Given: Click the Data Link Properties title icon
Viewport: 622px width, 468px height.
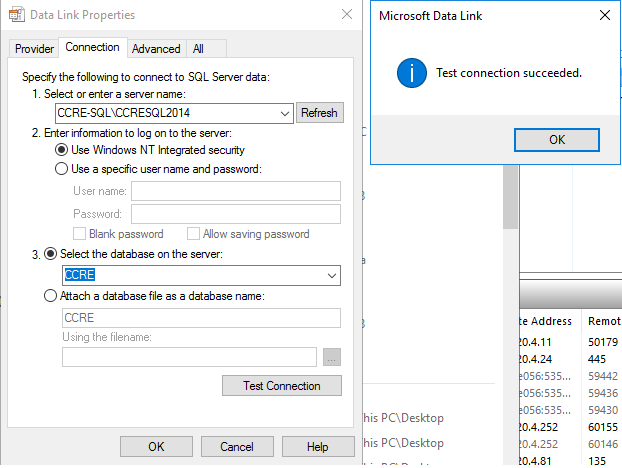Looking at the screenshot, I should coord(16,15).
